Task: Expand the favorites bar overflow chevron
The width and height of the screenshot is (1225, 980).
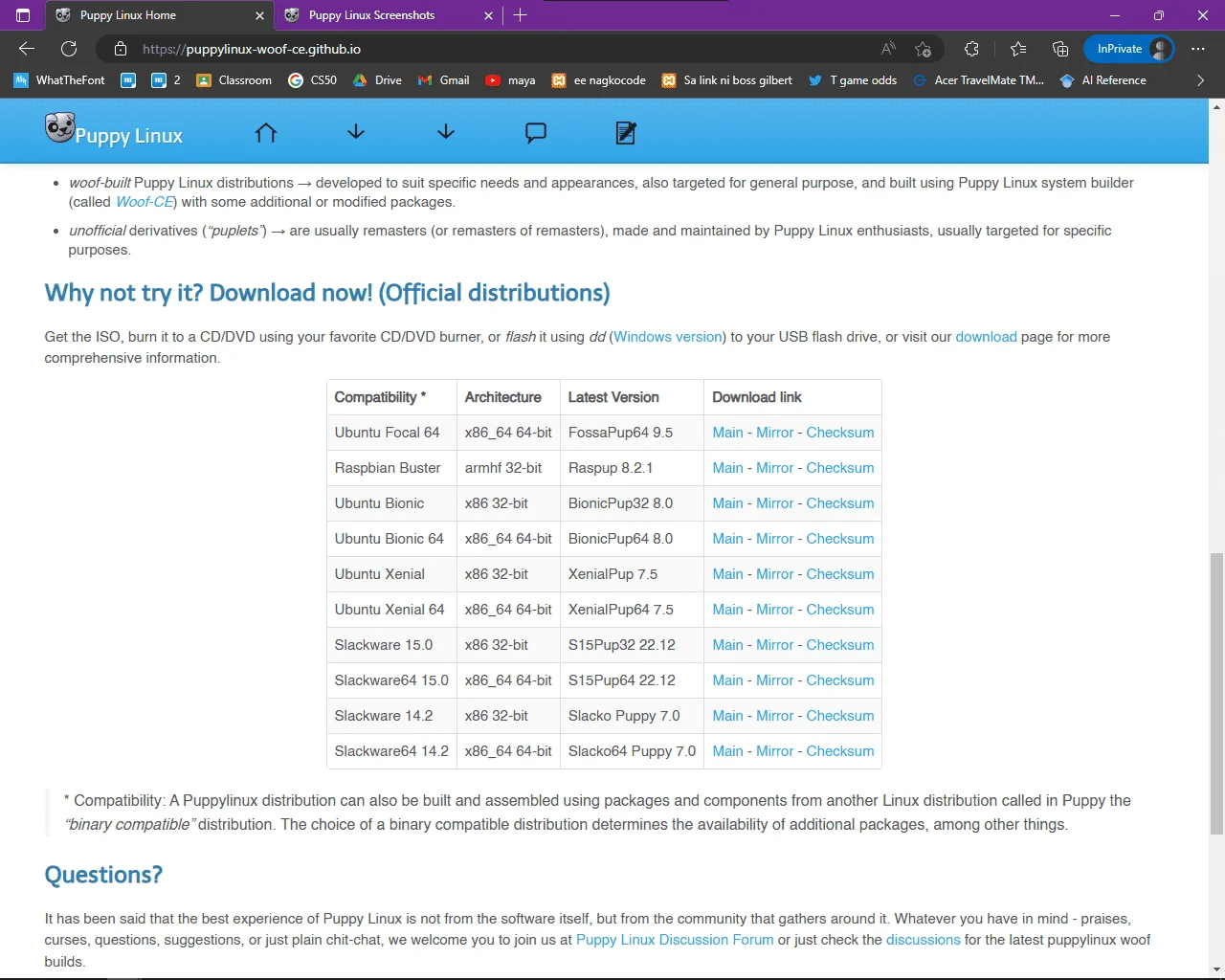Action: tap(1200, 80)
